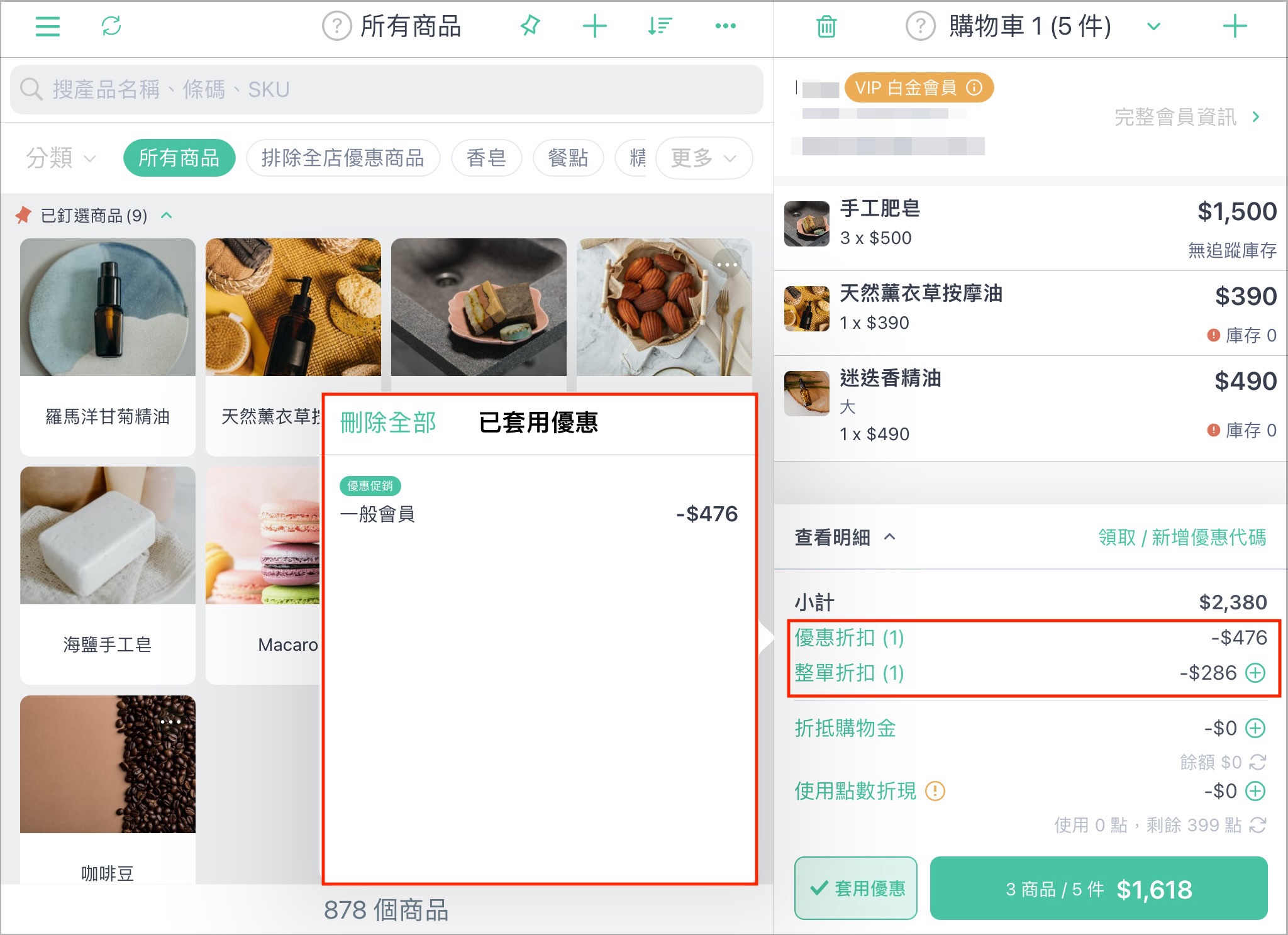Open 迷迭香精油 cart line item
This screenshot has width=1288, height=935.
pos(1030,408)
